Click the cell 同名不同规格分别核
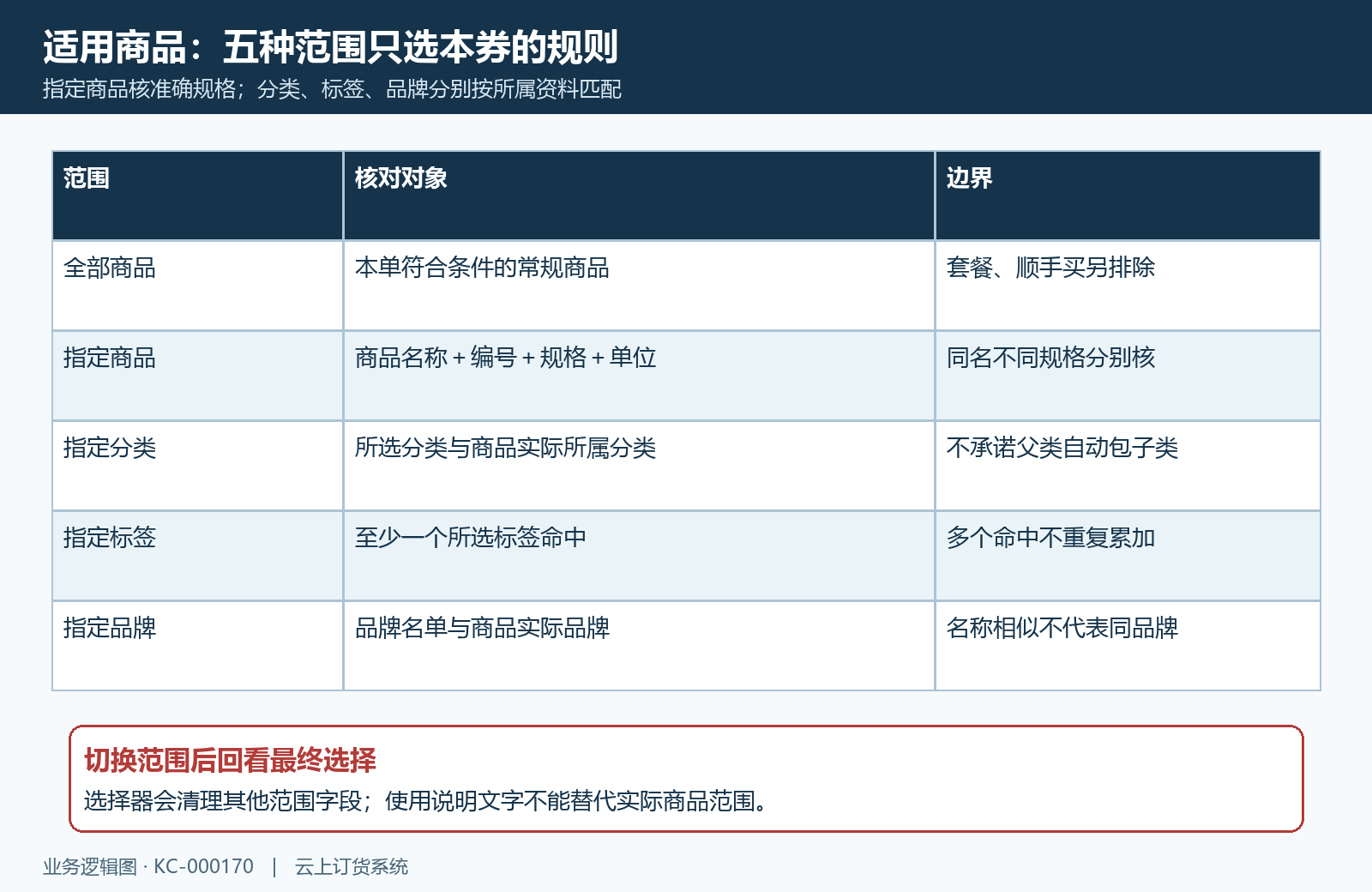The width and height of the screenshot is (1372, 892). point(1128,376)
